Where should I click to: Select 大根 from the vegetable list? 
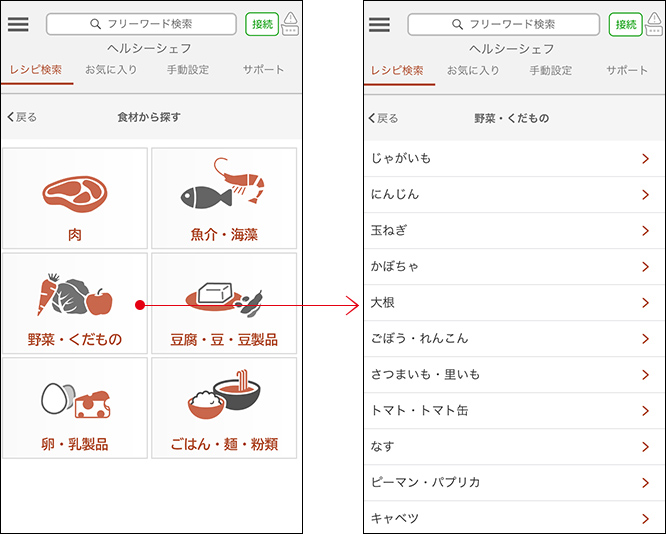pos(500,302)
